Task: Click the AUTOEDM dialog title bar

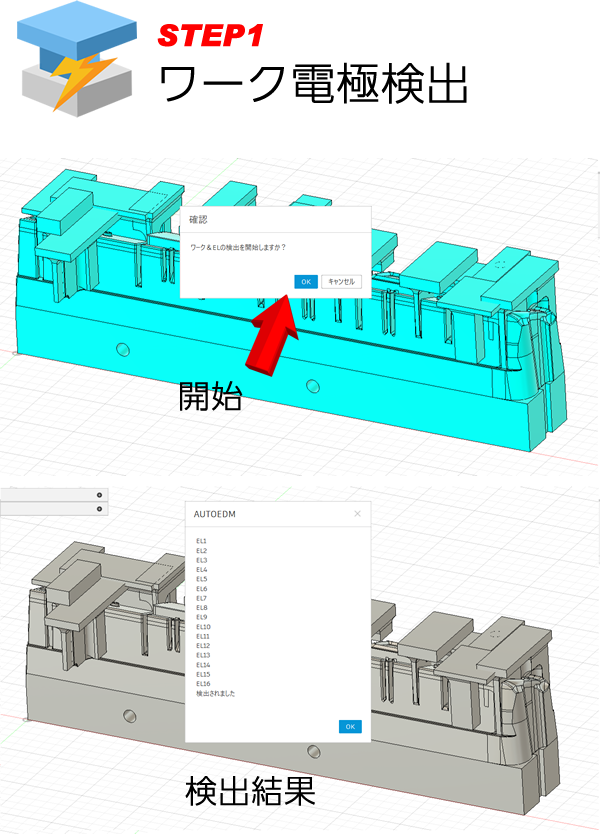Action: pyautogui.click(x=260, y=514)
